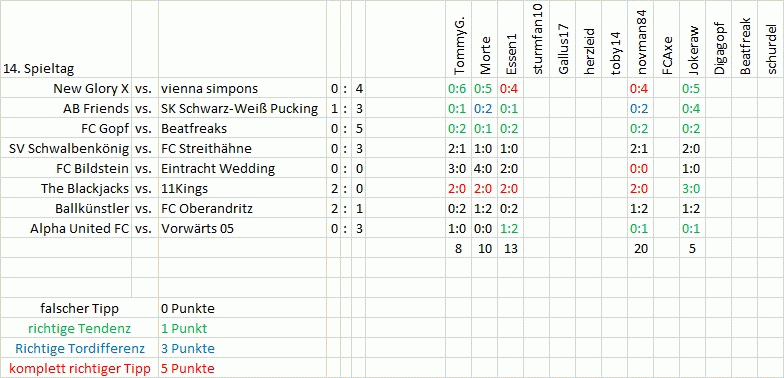Click Essen1's total score 13

pos(510,248)
